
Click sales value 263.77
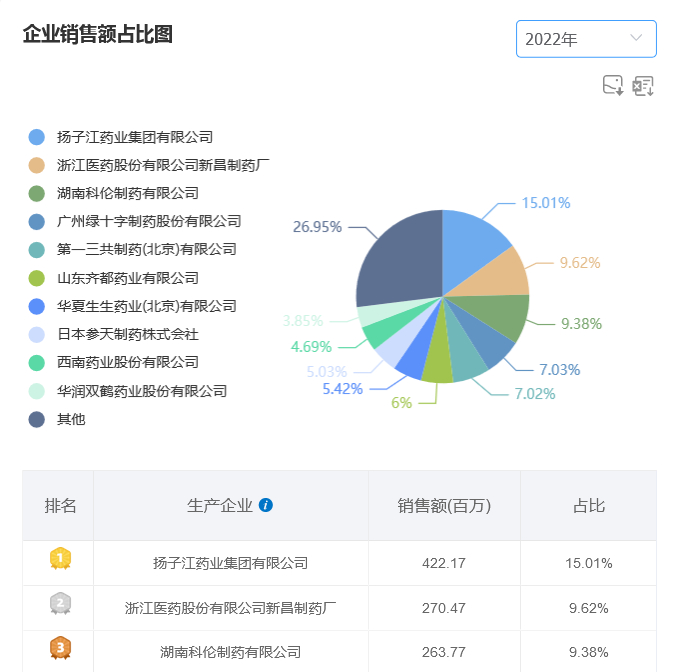[444, 652]
